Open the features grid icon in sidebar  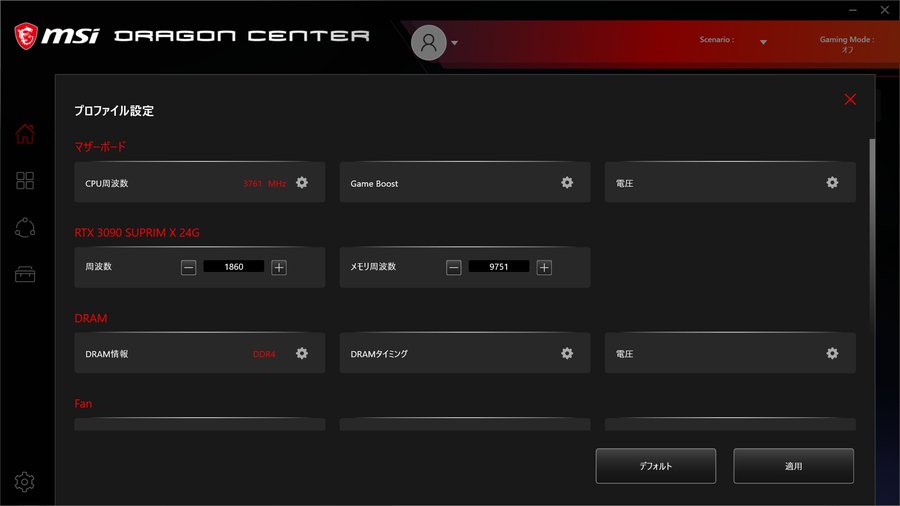click(x=25, y=181)
